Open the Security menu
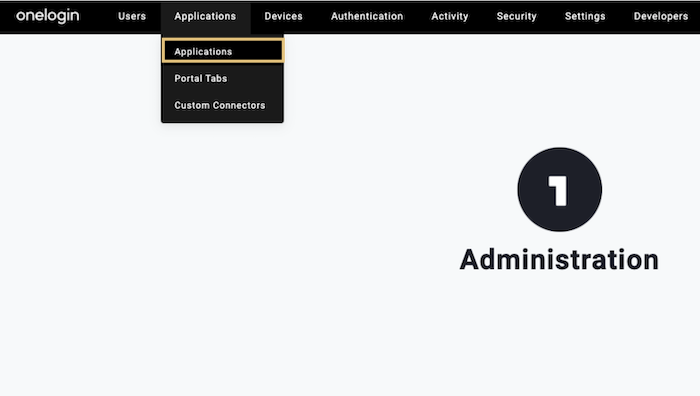 coord(517,17)
